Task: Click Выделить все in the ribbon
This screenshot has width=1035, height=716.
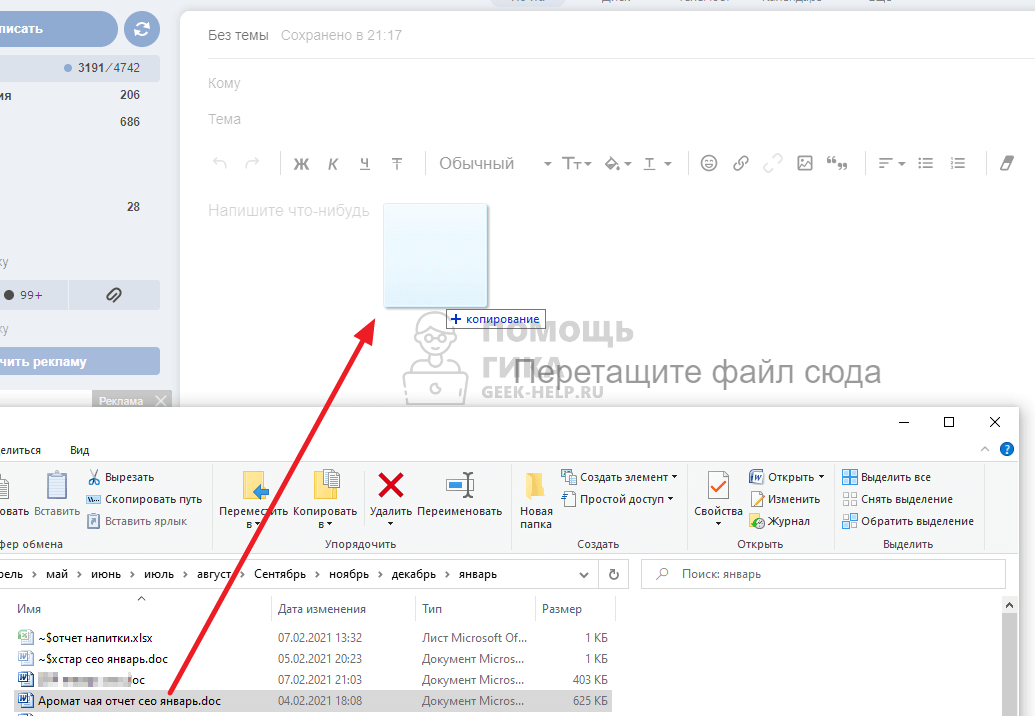Action: pyautogui.click(x=886, y=477)
